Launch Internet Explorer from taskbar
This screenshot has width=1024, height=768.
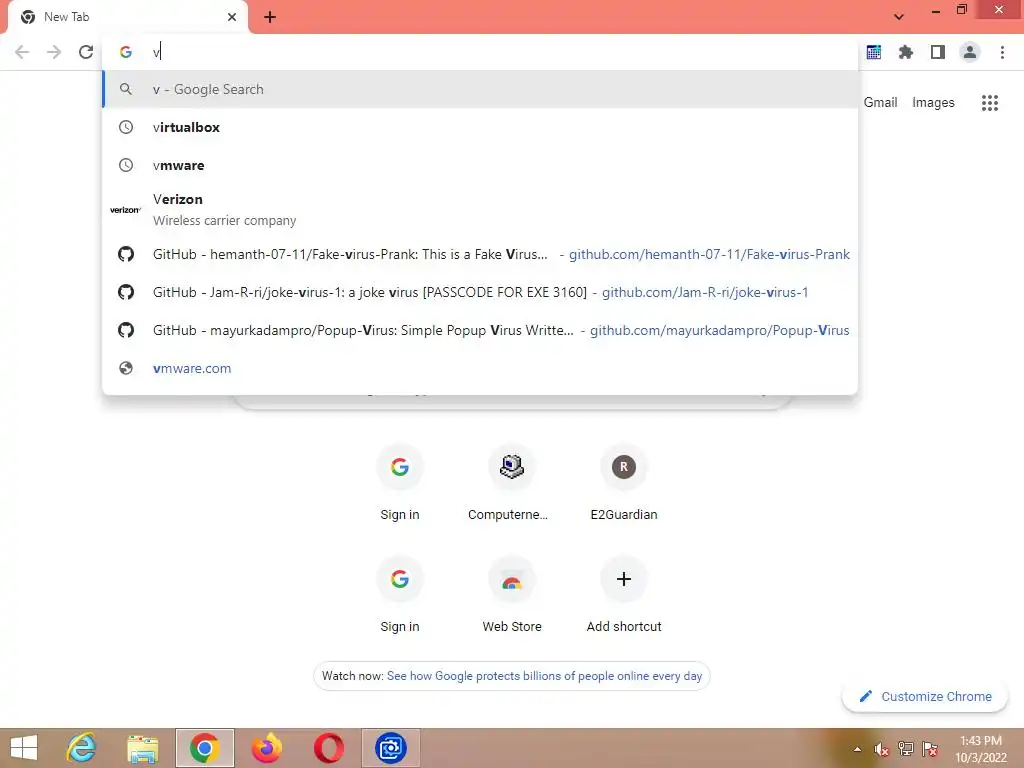point(82,748)
